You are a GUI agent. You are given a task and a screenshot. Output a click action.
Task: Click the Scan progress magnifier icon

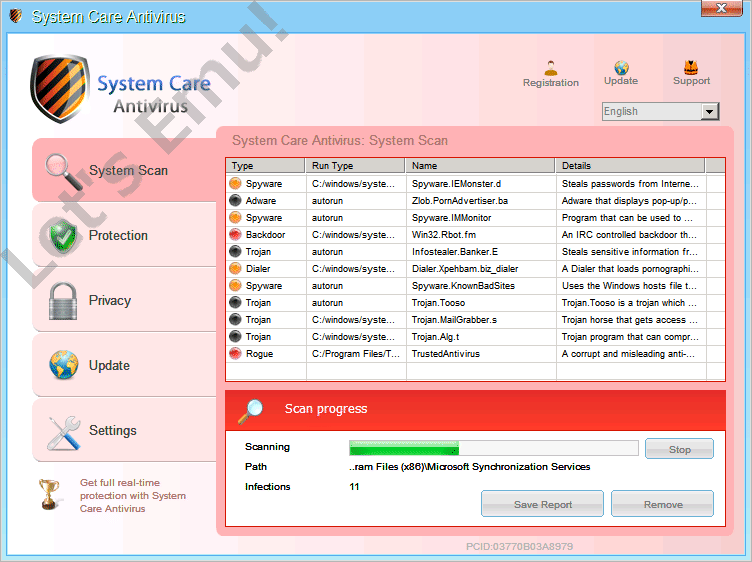coord(251,411)
